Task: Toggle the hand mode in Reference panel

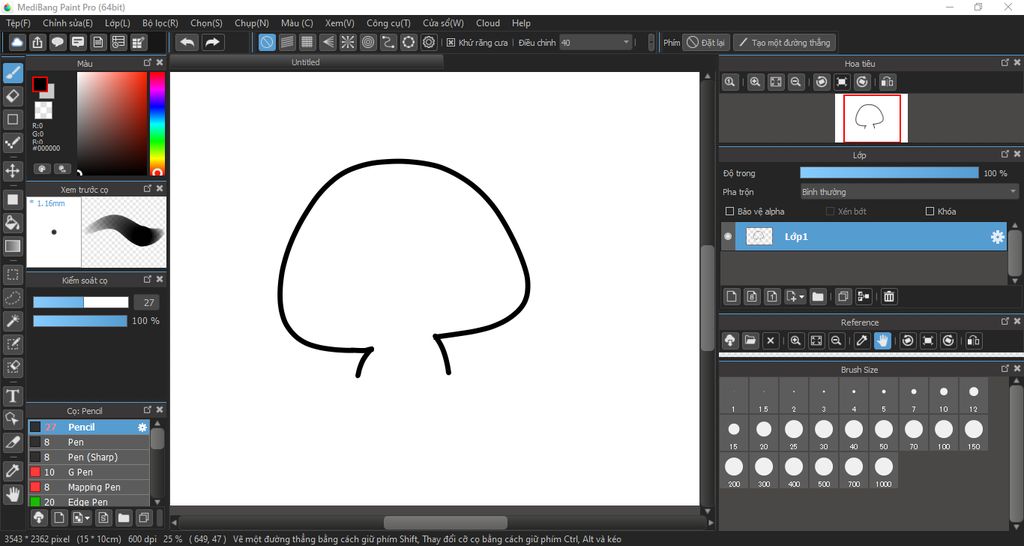Action: pos(882,341)
